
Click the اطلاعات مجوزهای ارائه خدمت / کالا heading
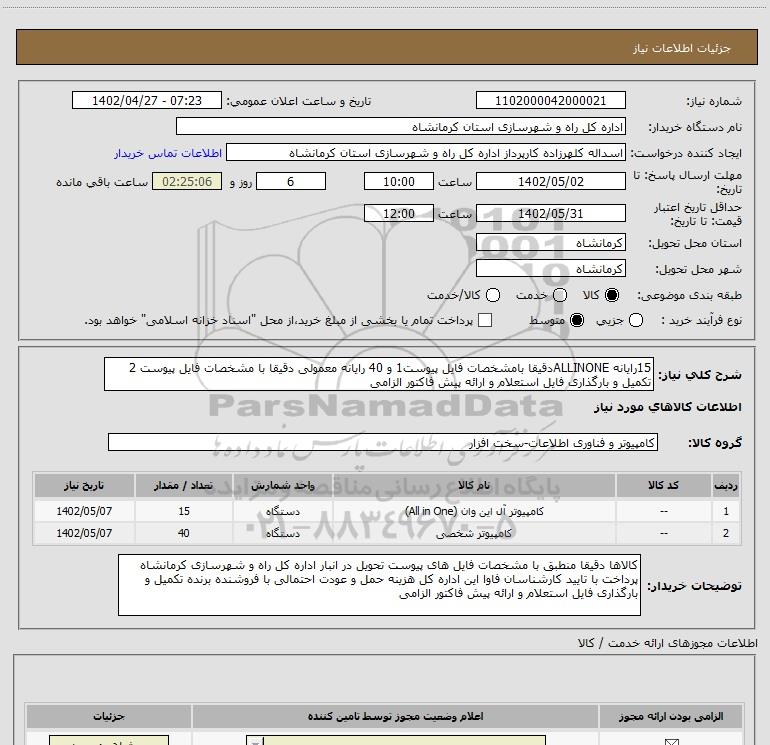click(668, 643)
